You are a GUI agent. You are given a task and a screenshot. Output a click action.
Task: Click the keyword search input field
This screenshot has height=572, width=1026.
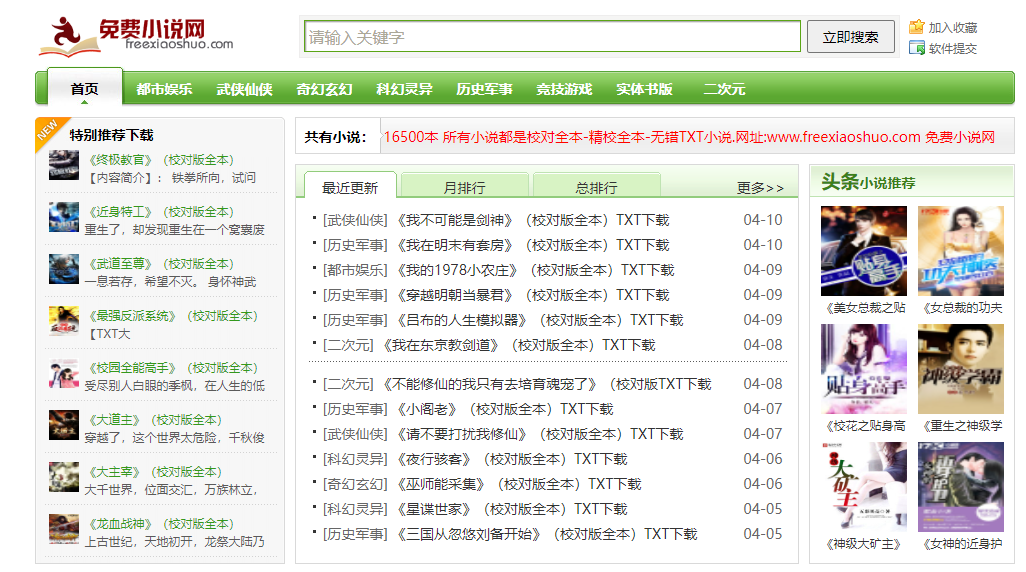(552, 37)
